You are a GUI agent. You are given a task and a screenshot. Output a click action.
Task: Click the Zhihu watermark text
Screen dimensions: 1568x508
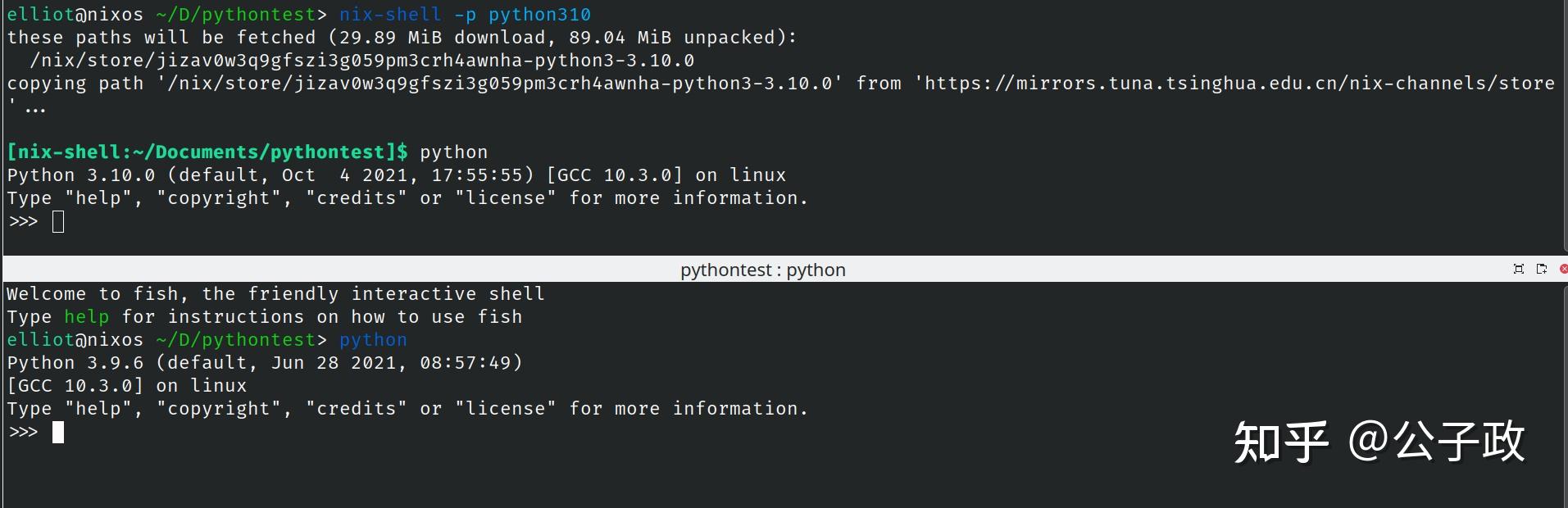click(x=1379, y=442)
